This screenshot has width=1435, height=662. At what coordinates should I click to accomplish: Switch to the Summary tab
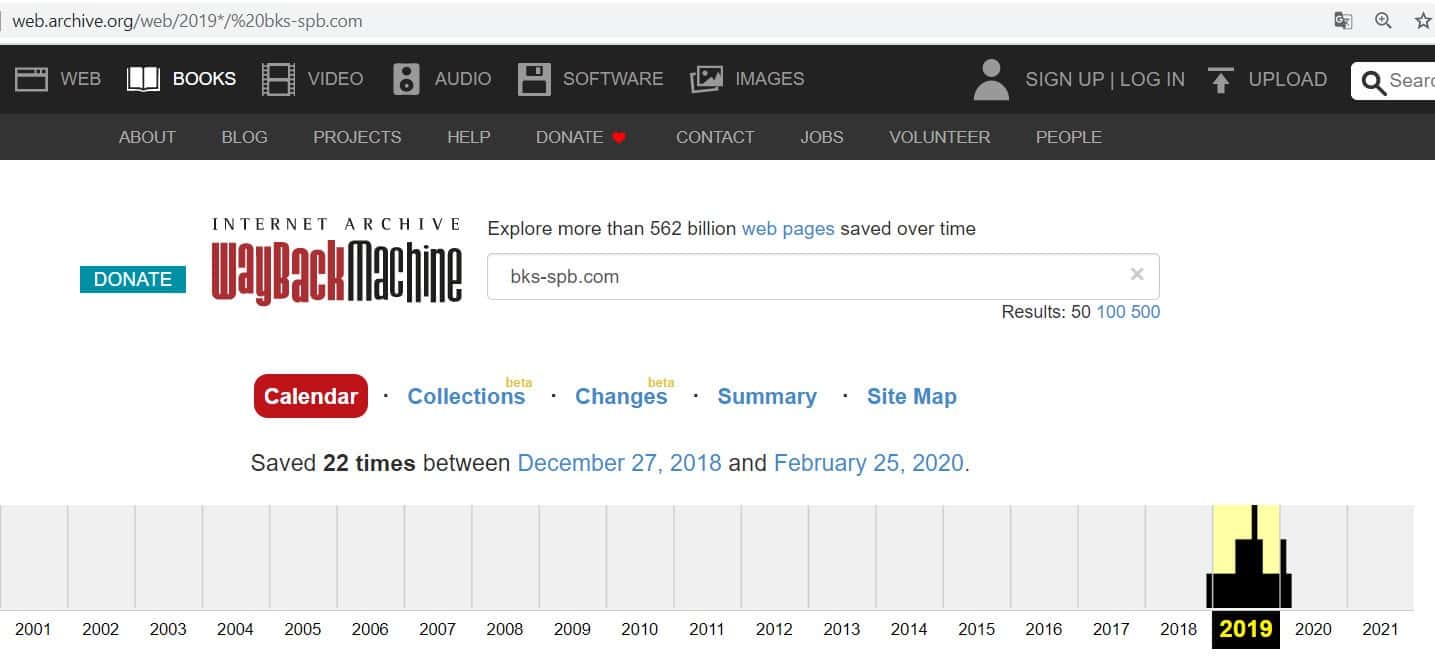[767, 396]
